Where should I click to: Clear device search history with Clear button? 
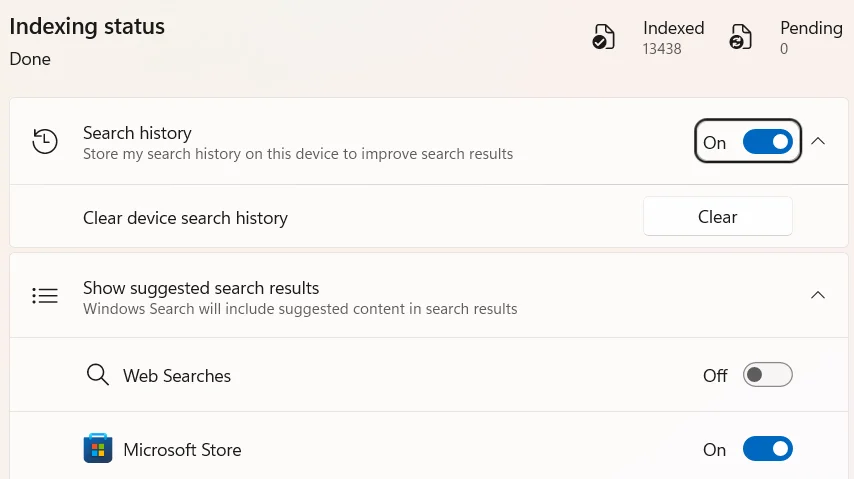[717, 217]
